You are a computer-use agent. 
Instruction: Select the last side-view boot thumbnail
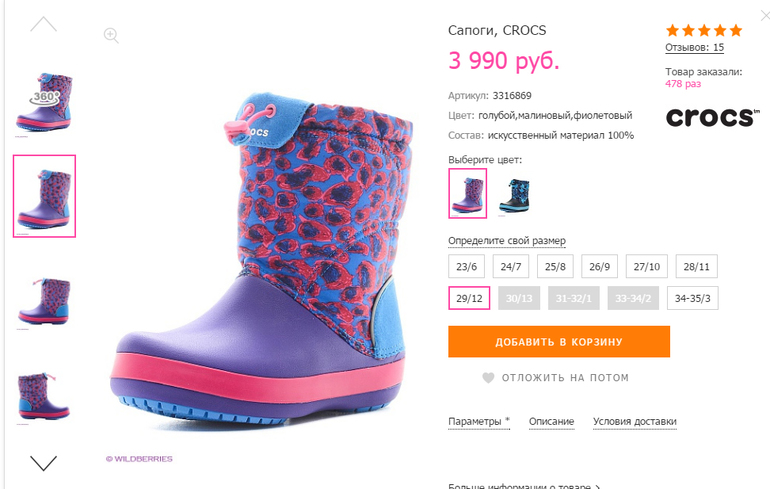44,394
